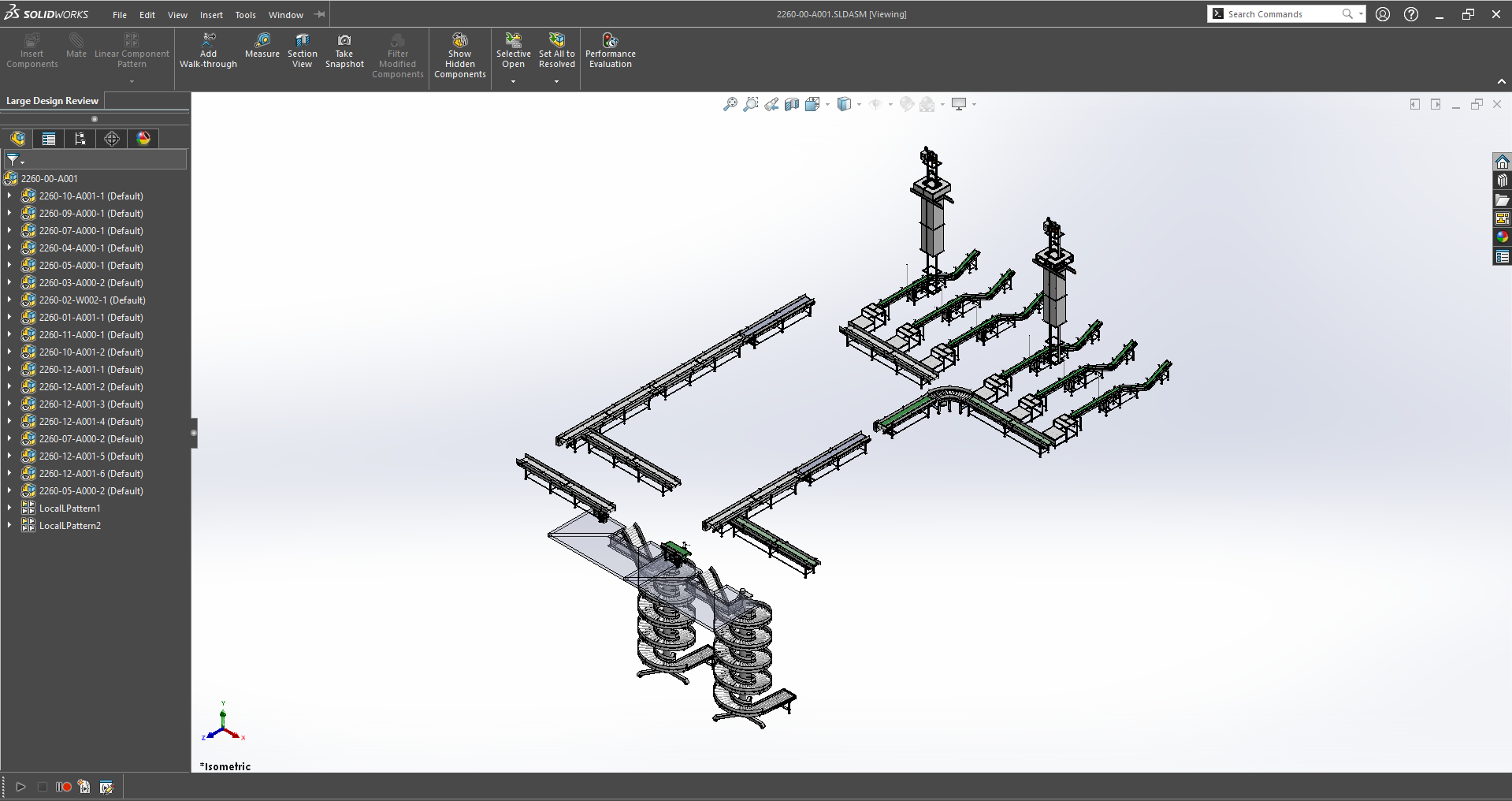Toggle Show Hidden Components
This screenshot has width=1512, height=801.
coord(459,41)
